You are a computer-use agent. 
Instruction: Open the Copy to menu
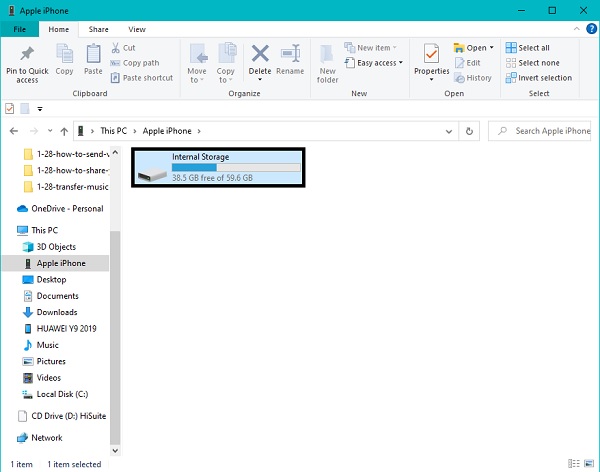pos(225,63)
